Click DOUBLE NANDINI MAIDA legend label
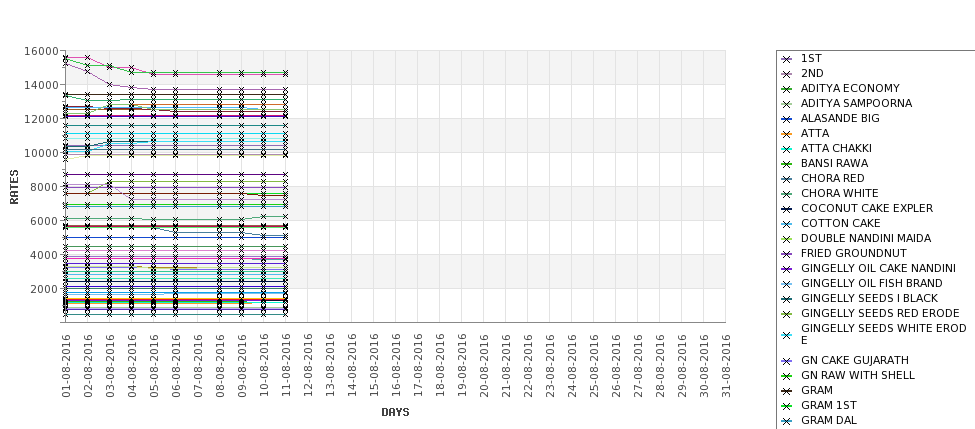Image resolution: width=975 pixels, height=429 pixels. [x=866, y=238]
